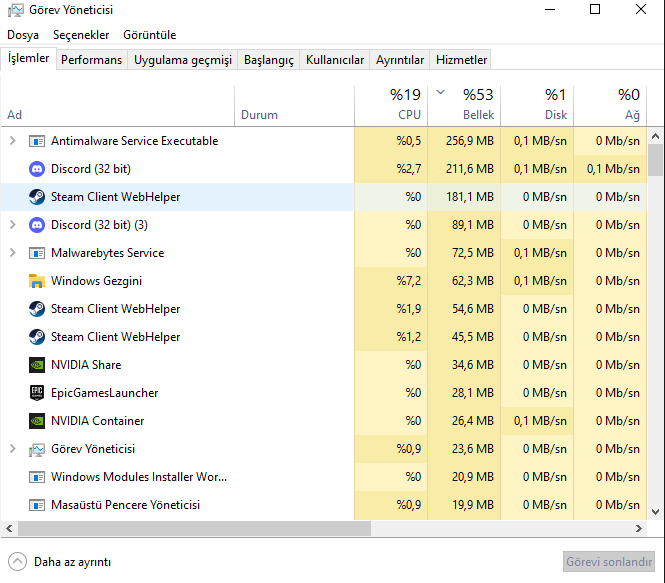Switch to the Performans tab

point(91,60)
